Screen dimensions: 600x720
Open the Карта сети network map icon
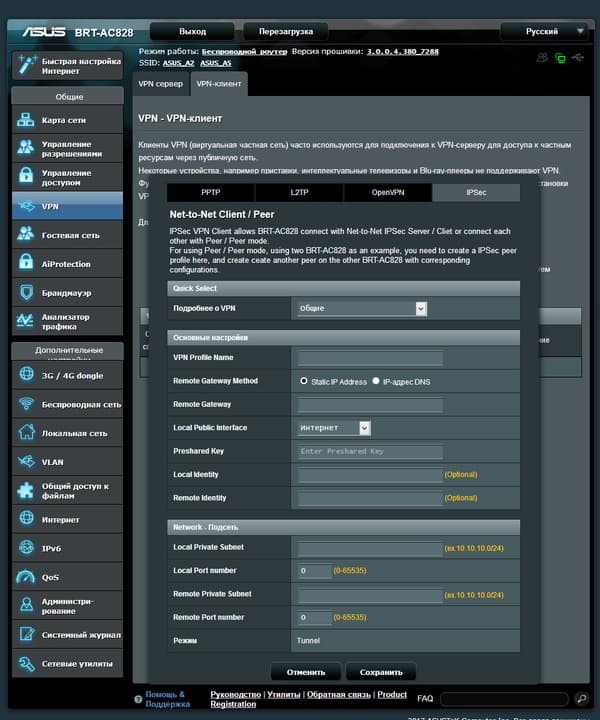pos(26,120)
